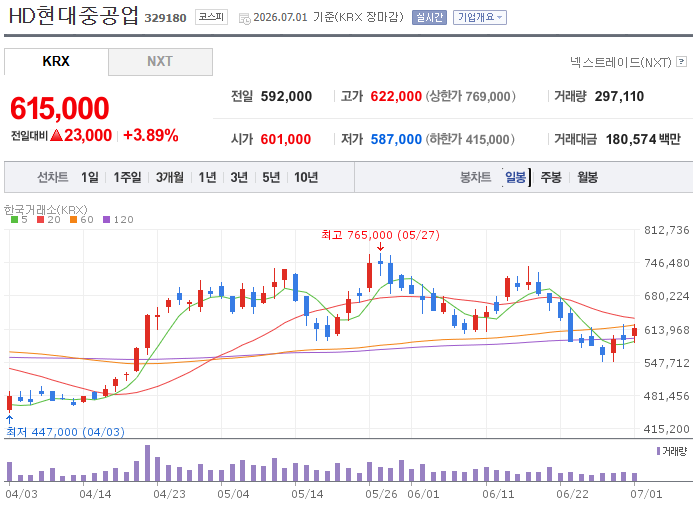The image size is (693, 509).
Task: Select the 일봉 daily candle chart
Action: point(516,177)
